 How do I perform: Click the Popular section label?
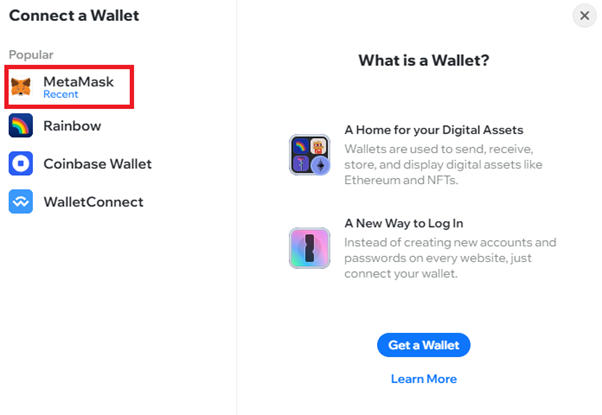[31, 55]
